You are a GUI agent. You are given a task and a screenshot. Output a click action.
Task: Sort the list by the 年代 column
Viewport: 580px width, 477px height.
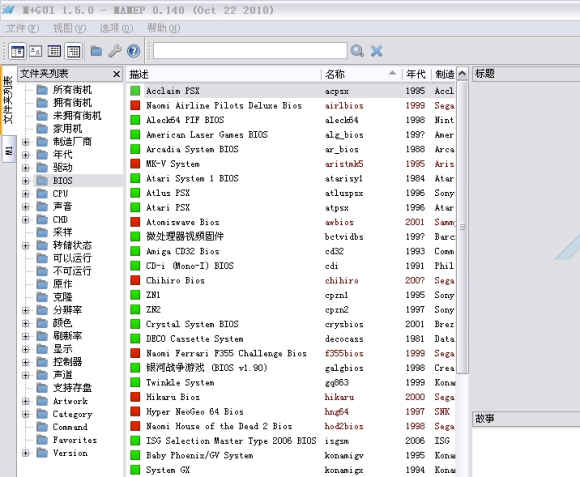[417, 74]
